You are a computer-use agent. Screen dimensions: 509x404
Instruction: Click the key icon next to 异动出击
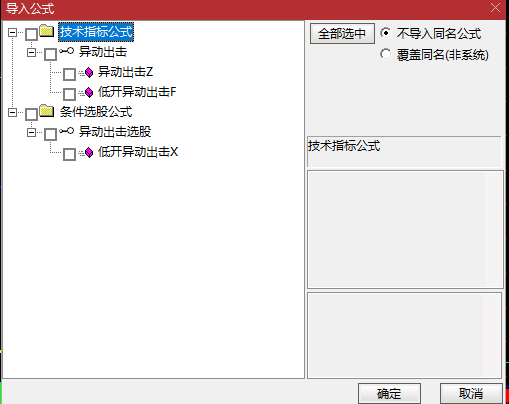click(66, 51)
